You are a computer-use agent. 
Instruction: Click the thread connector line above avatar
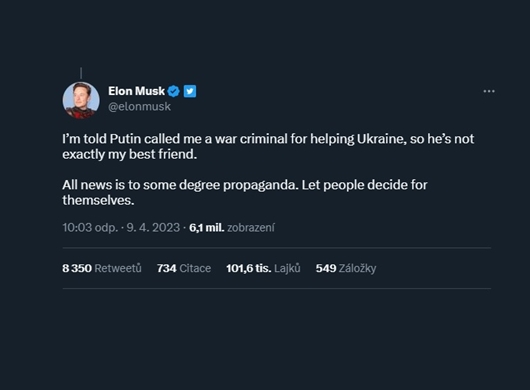point(81,73)
